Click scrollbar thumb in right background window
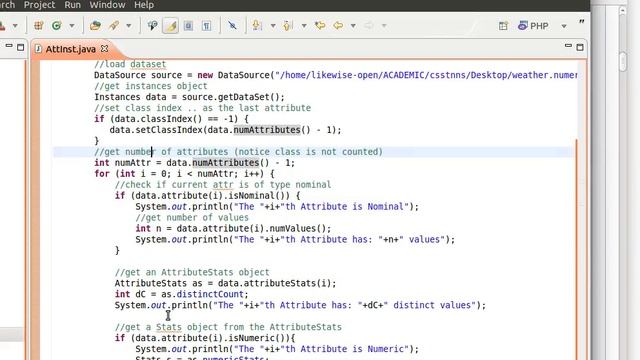 622,62
